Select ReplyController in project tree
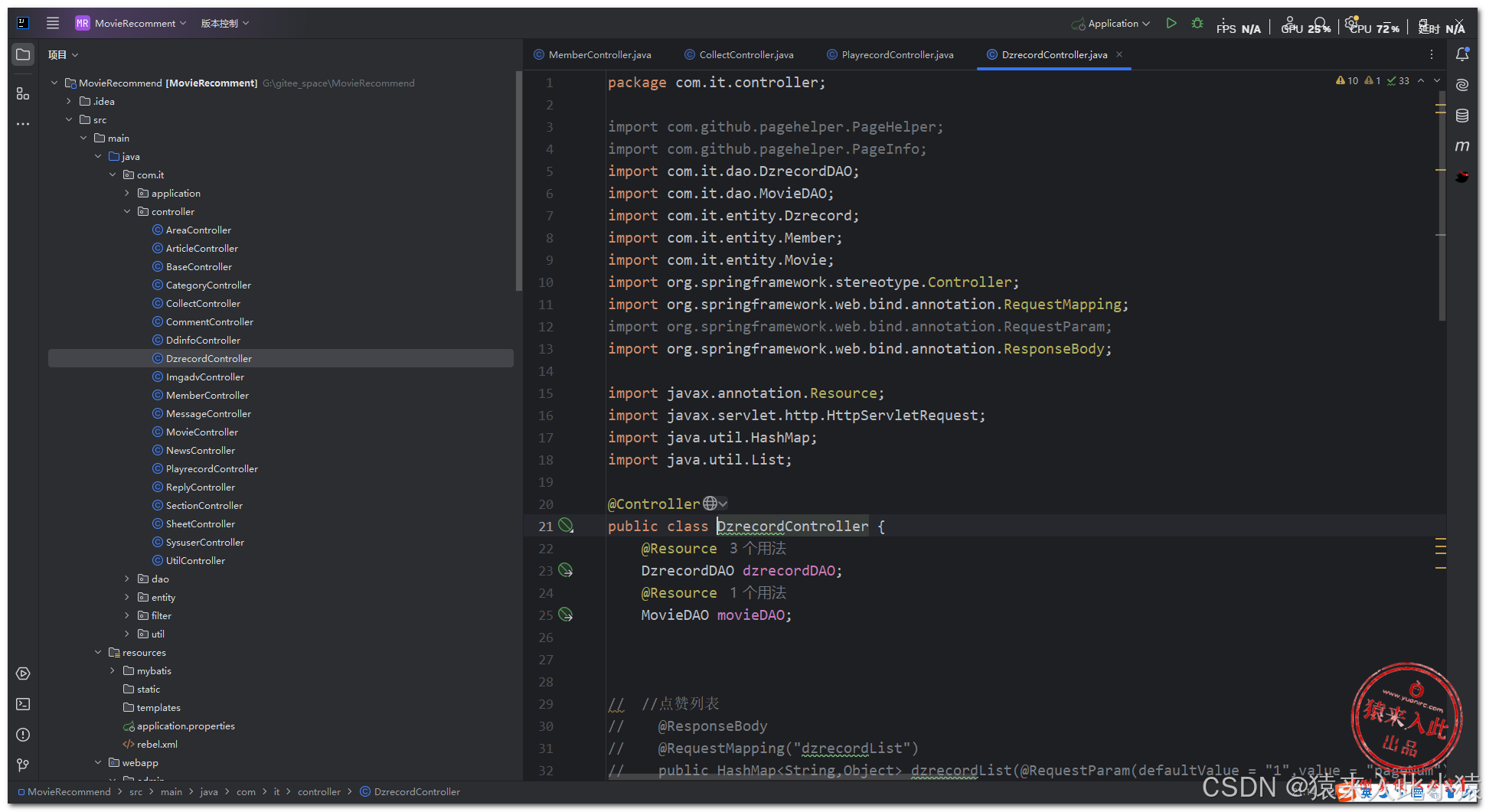This screenshot has height=812, width=1486. [201, 487]
